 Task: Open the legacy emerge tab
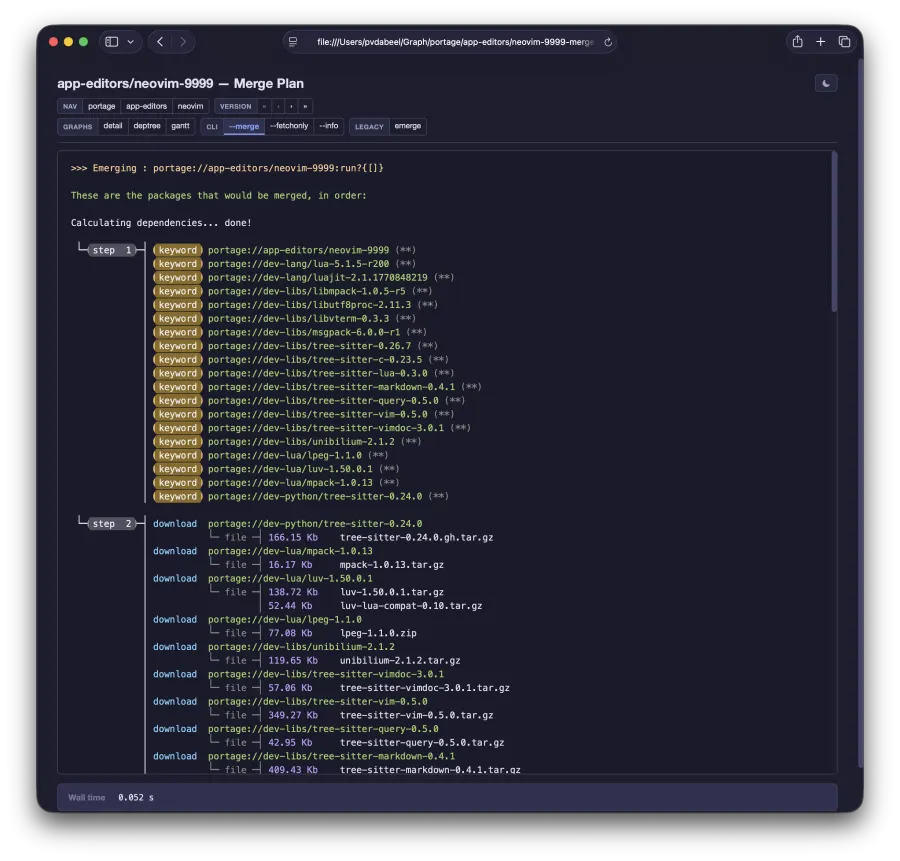click(408, 126)
